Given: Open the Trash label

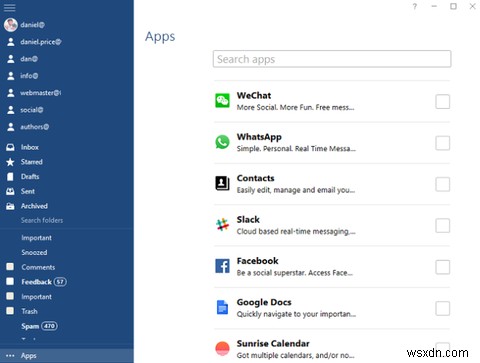Looking at the screenshot, I should (x=29, y=311).
